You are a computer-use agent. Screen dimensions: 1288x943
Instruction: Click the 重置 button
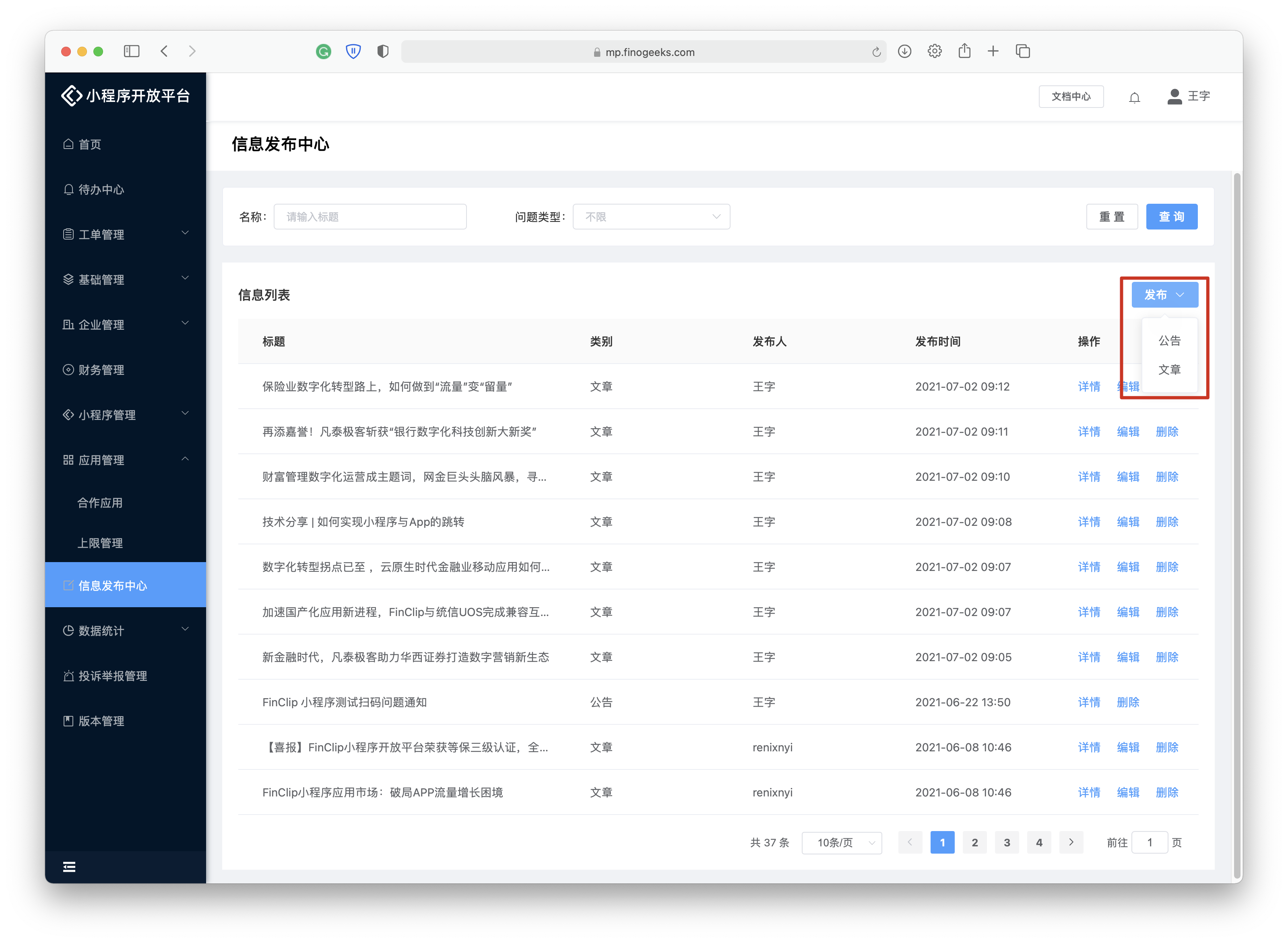tap(1112, 217)
